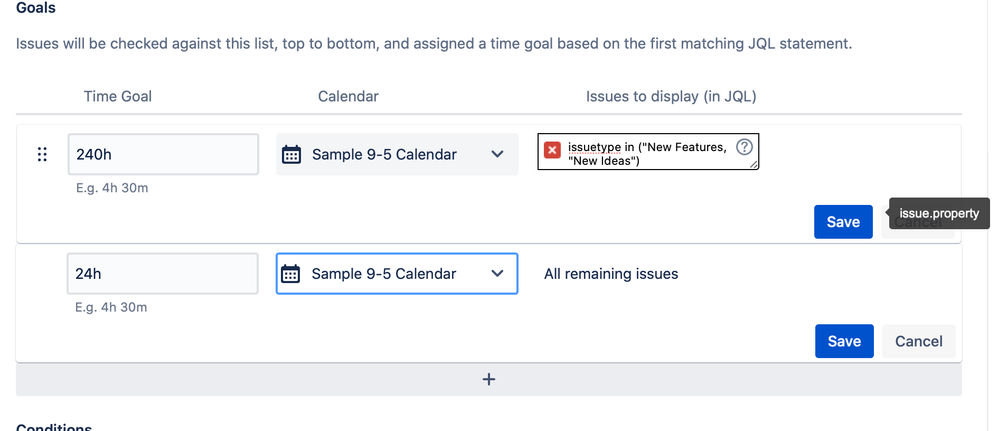The image size is (998, 431).
Task: Save the 240h goal row
Action: tap(843, 222)
